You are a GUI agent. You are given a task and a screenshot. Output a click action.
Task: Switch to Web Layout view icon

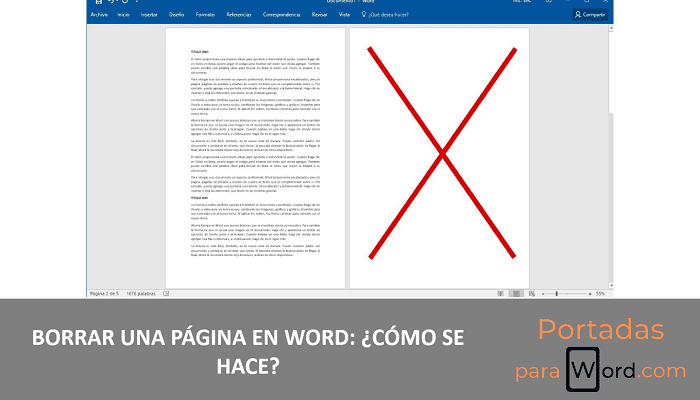tap(532, 294)
